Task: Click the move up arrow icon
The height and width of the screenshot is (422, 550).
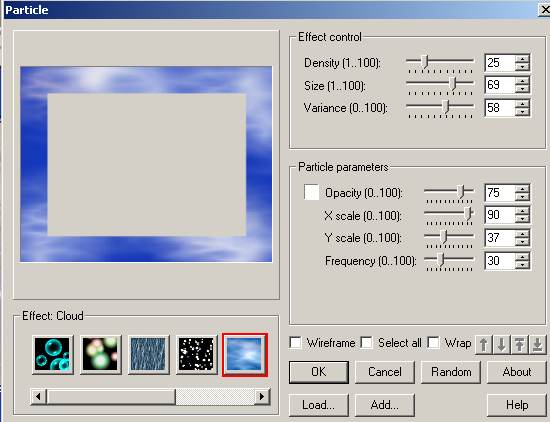Action: pyautogui.click(x=484, y=345)
